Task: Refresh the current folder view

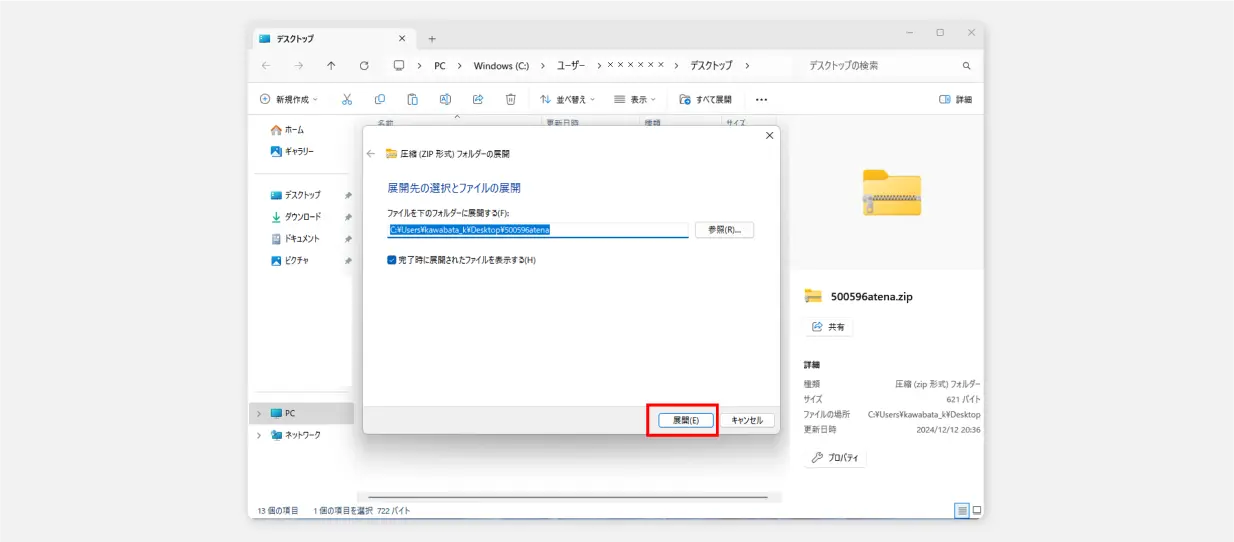Action: [x=364, y=65]
